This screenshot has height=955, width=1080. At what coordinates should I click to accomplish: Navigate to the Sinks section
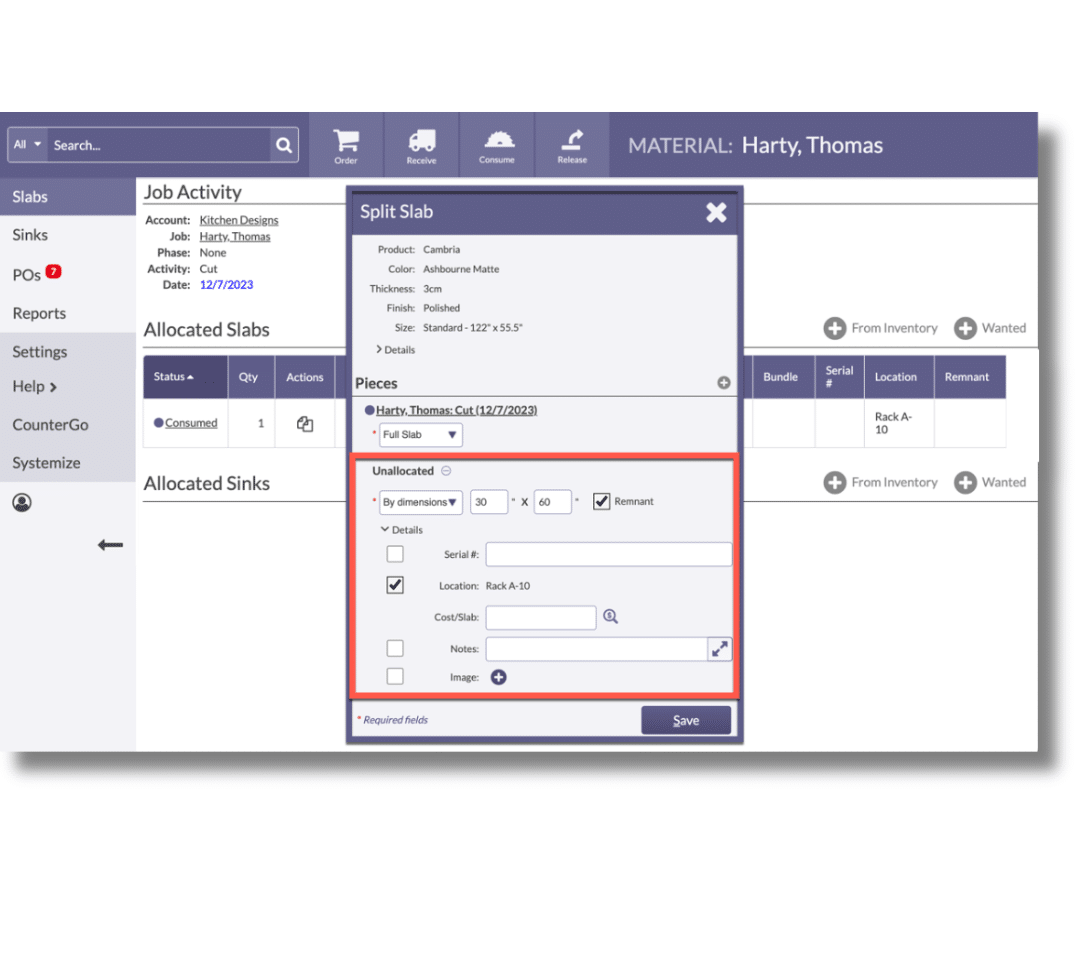point(30,235)
